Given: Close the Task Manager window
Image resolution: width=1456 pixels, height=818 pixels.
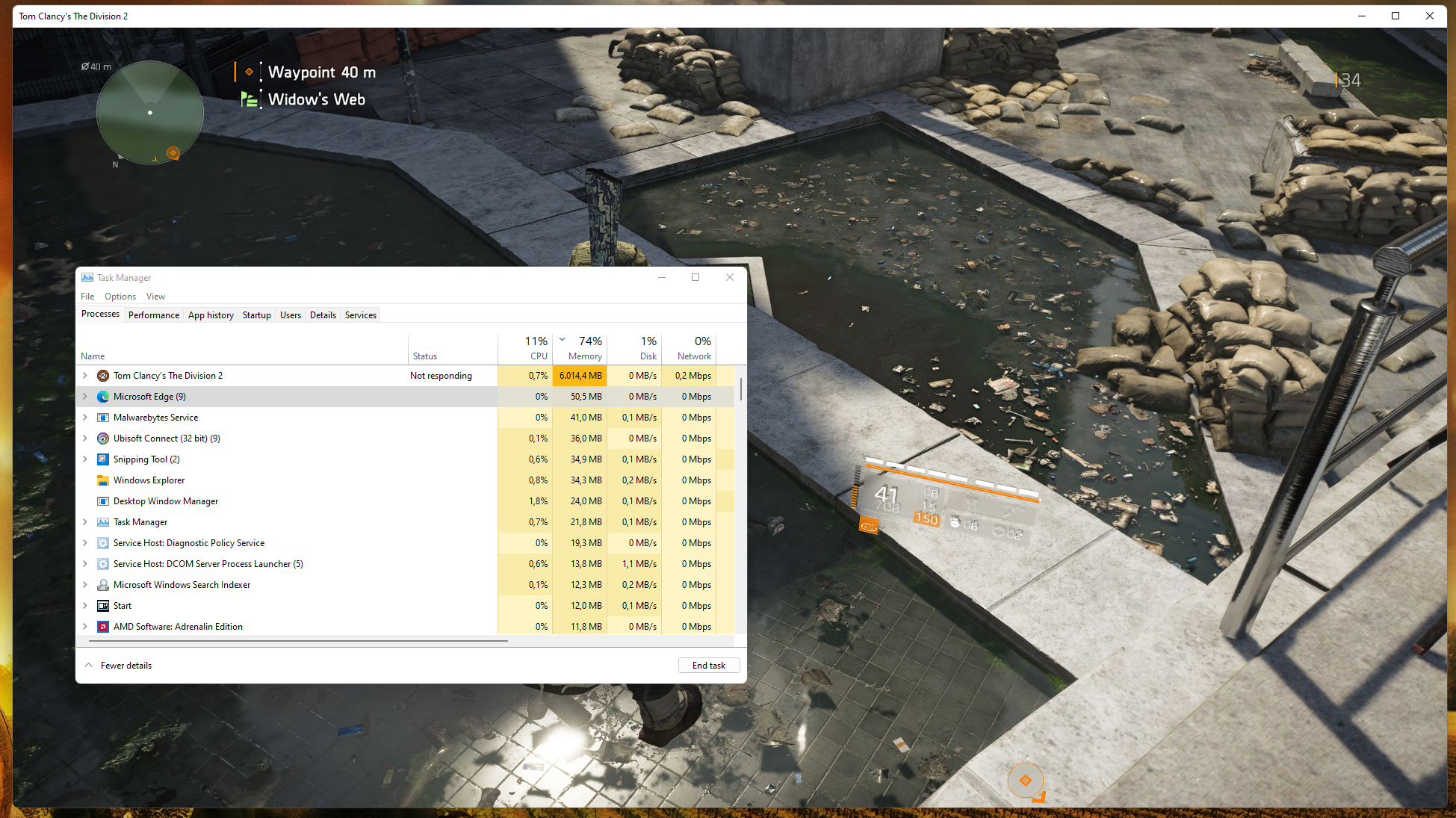Looking at the screenshot, I should [730, 277].
